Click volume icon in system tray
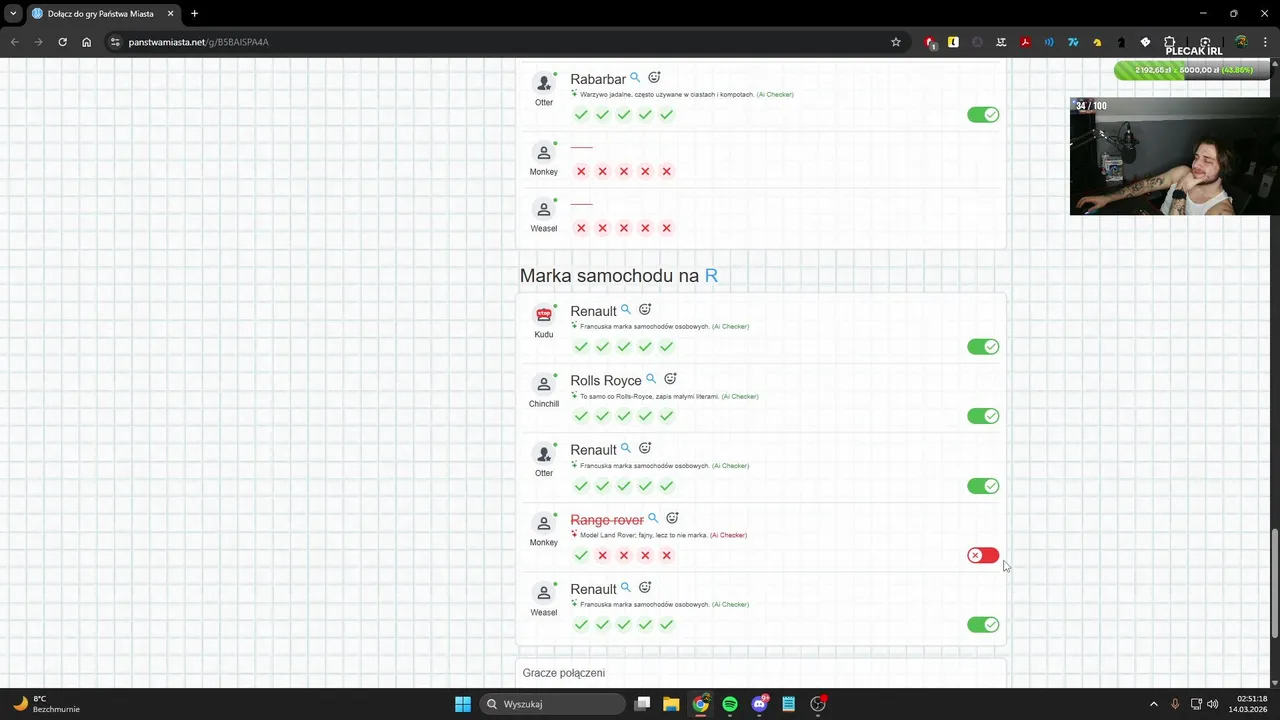 [x=1213, y=704]
